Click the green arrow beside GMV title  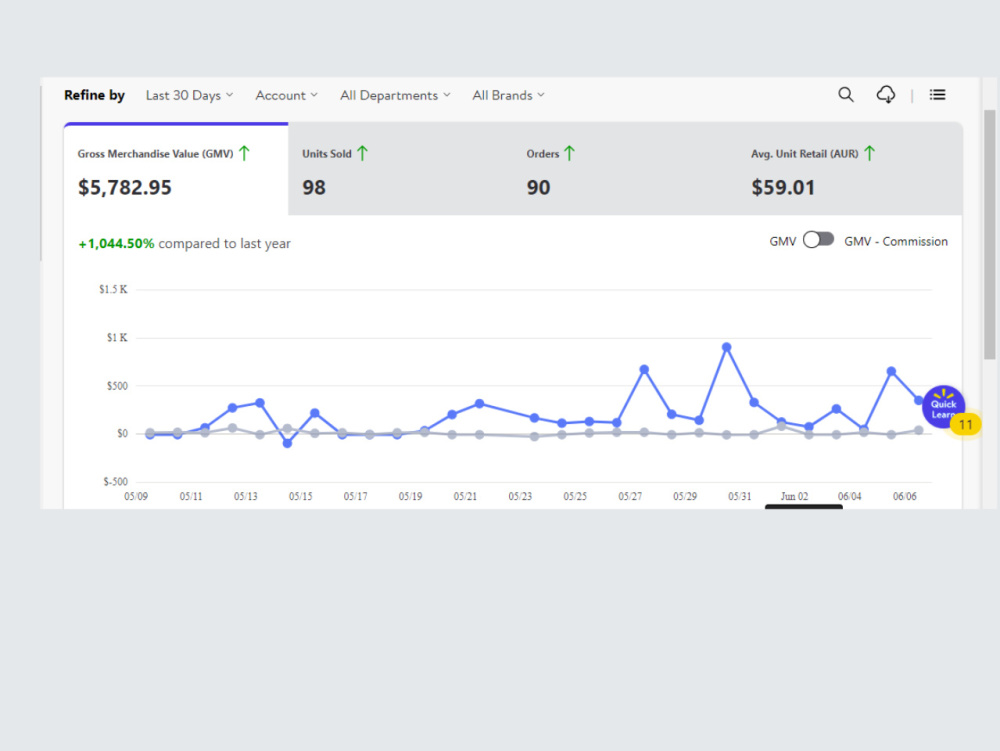click(x=244, y=153)
